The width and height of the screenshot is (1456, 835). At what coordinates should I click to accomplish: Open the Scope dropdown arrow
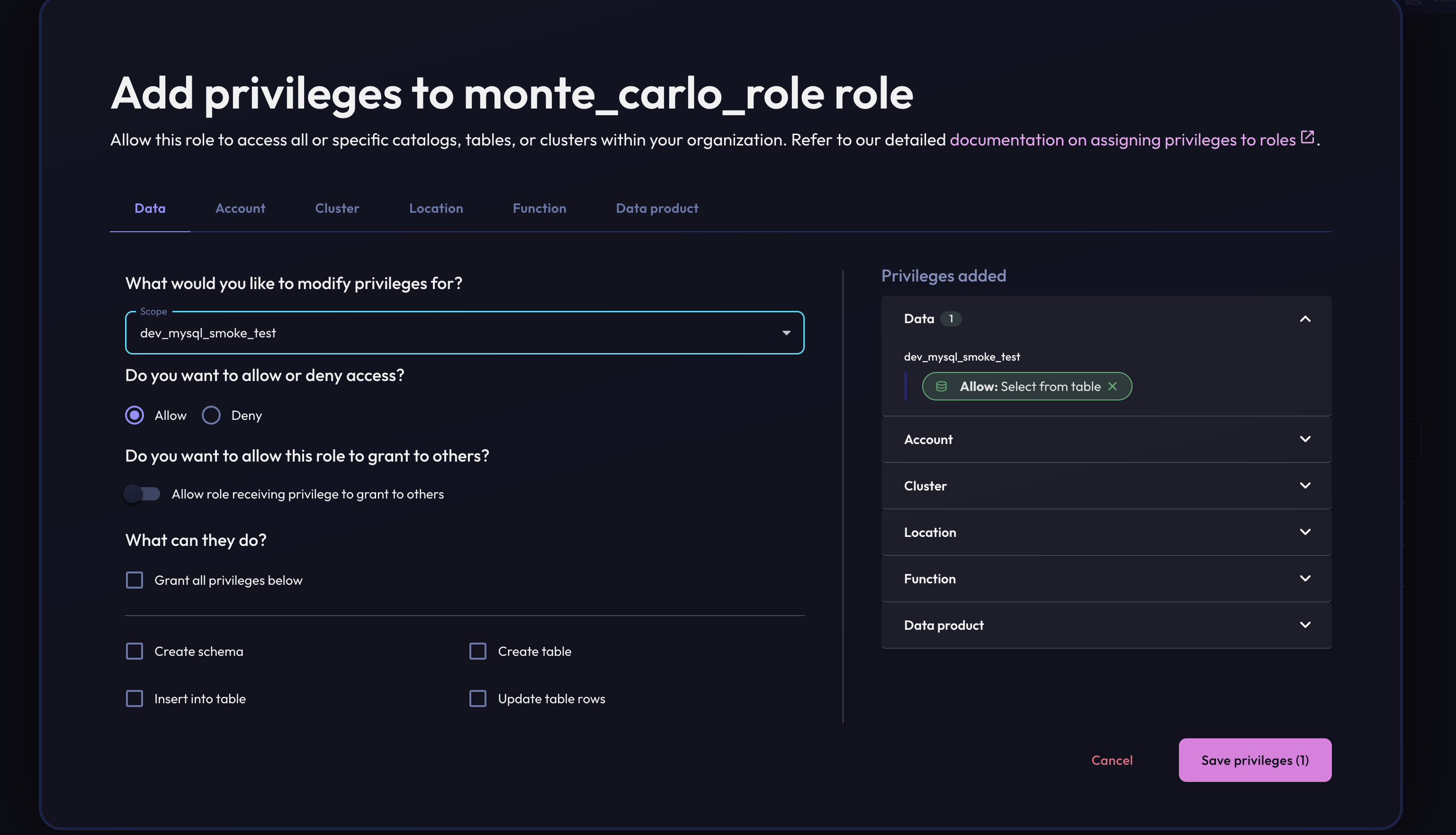786,333
